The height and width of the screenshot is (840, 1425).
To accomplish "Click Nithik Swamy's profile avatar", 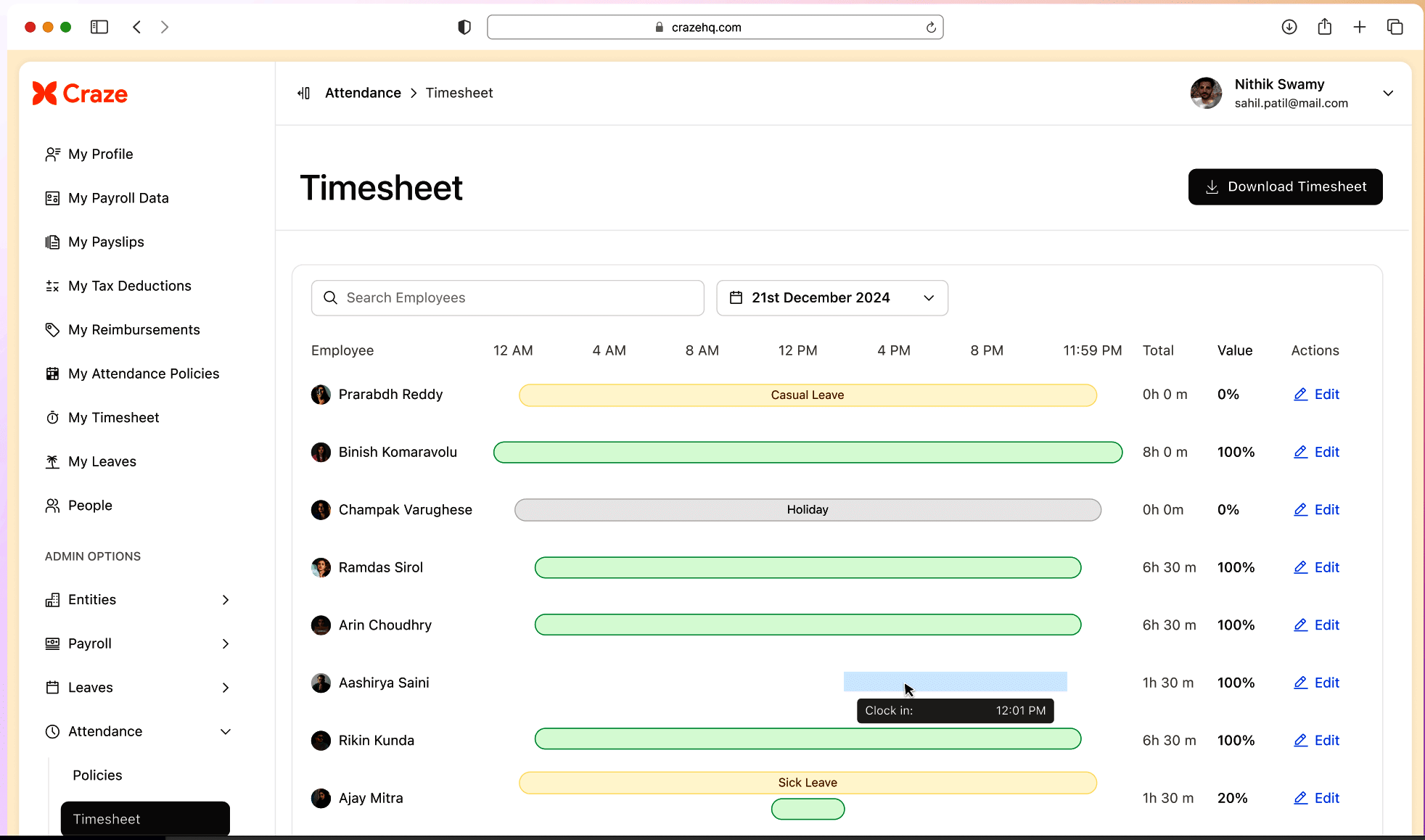I will click(1206, 93).
